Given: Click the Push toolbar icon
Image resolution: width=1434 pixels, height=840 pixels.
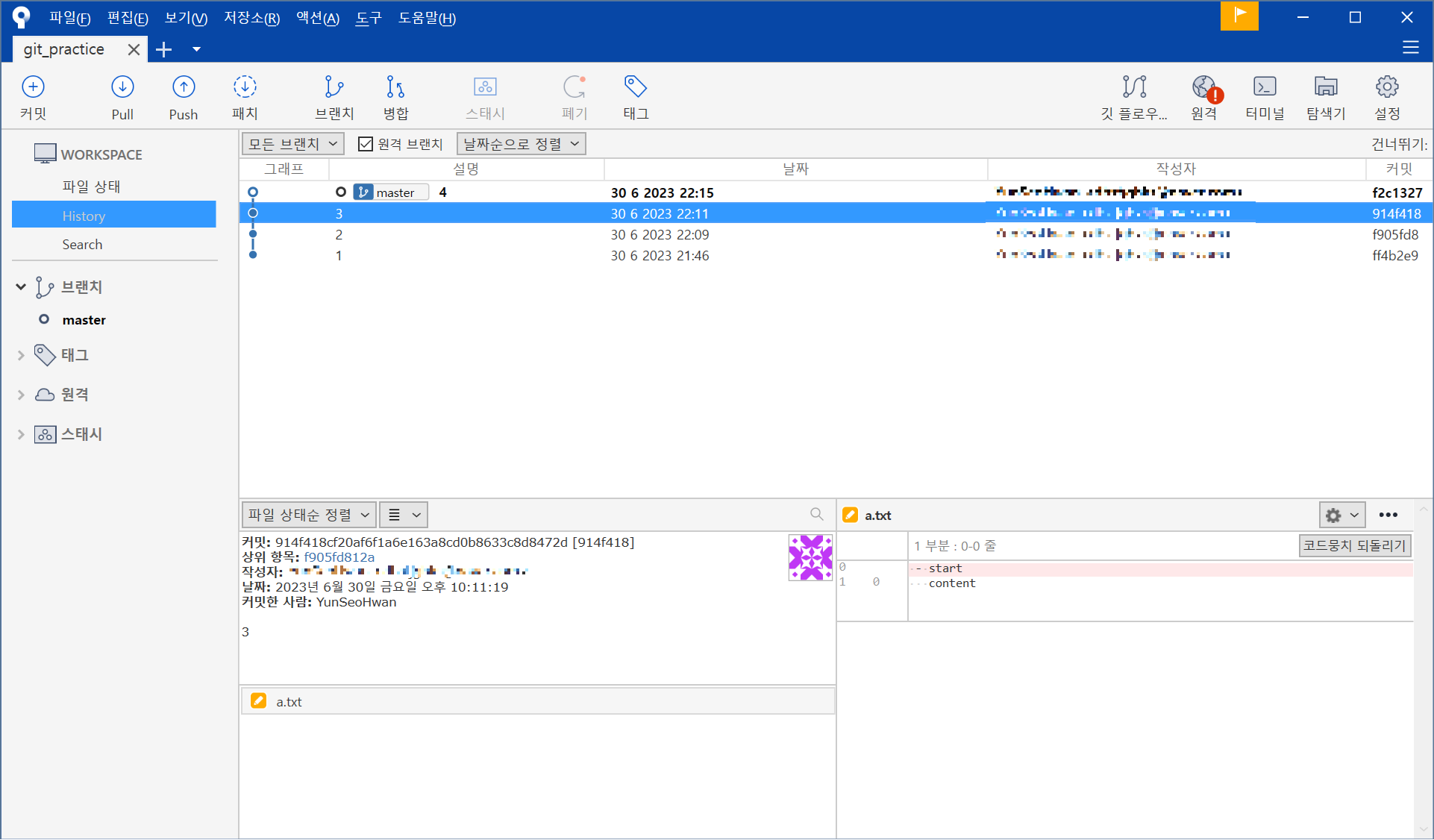Looking at the screenshot, I should click(184, 97).
